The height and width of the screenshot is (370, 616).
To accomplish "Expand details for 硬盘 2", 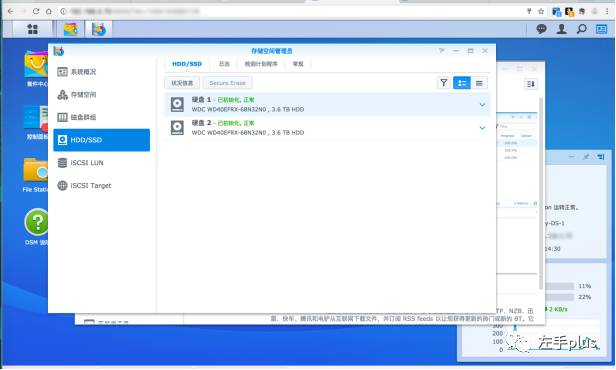I will click(482, 128).
